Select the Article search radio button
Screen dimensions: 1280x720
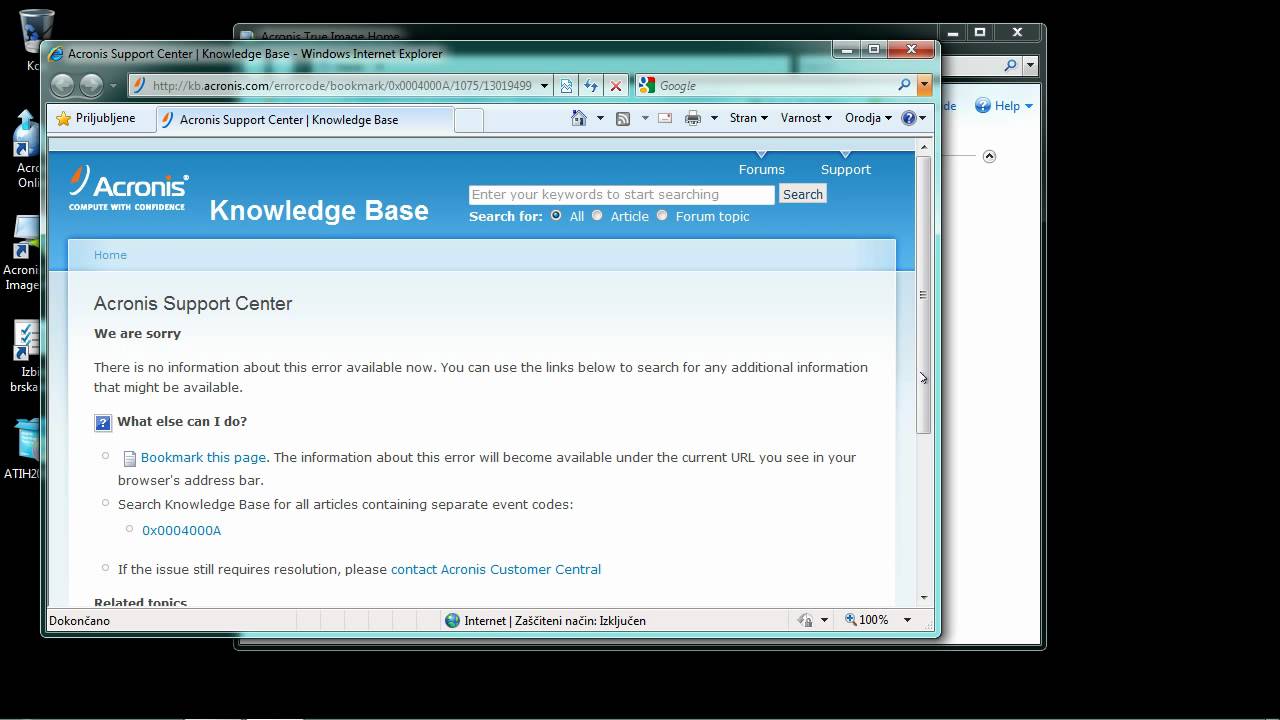click(x=597, y=215)
